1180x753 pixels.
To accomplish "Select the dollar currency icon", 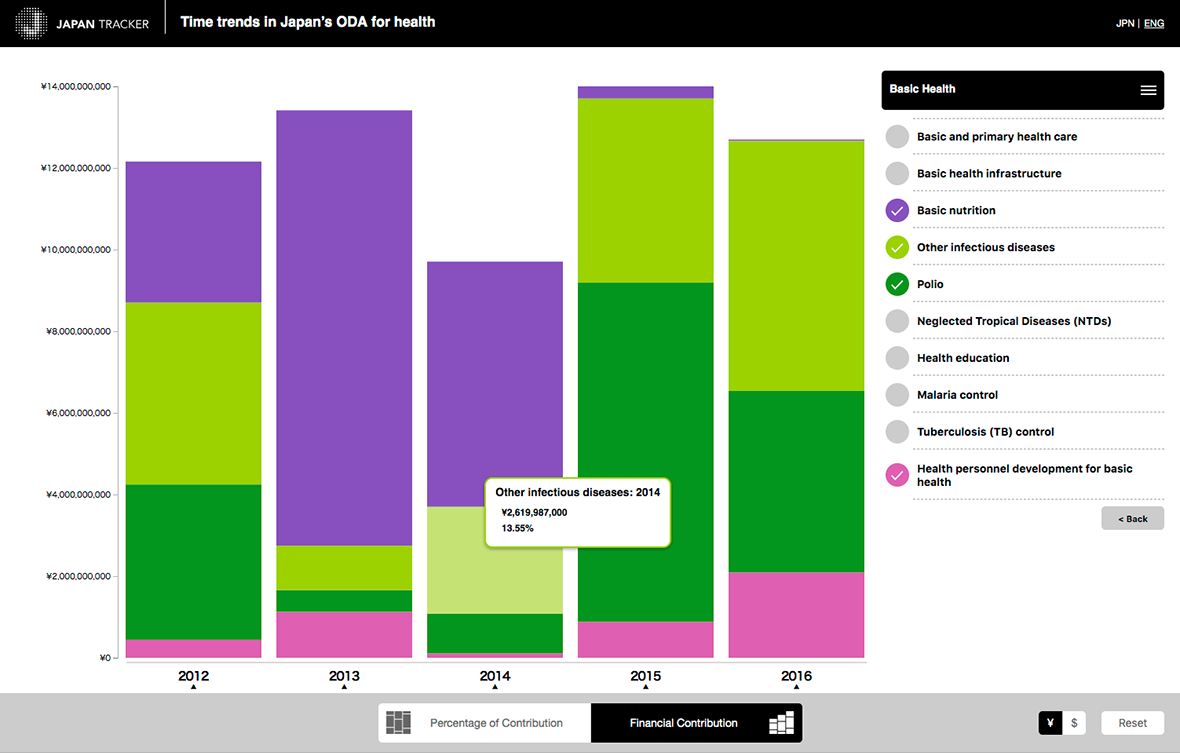I will [x=1074, y=723].
